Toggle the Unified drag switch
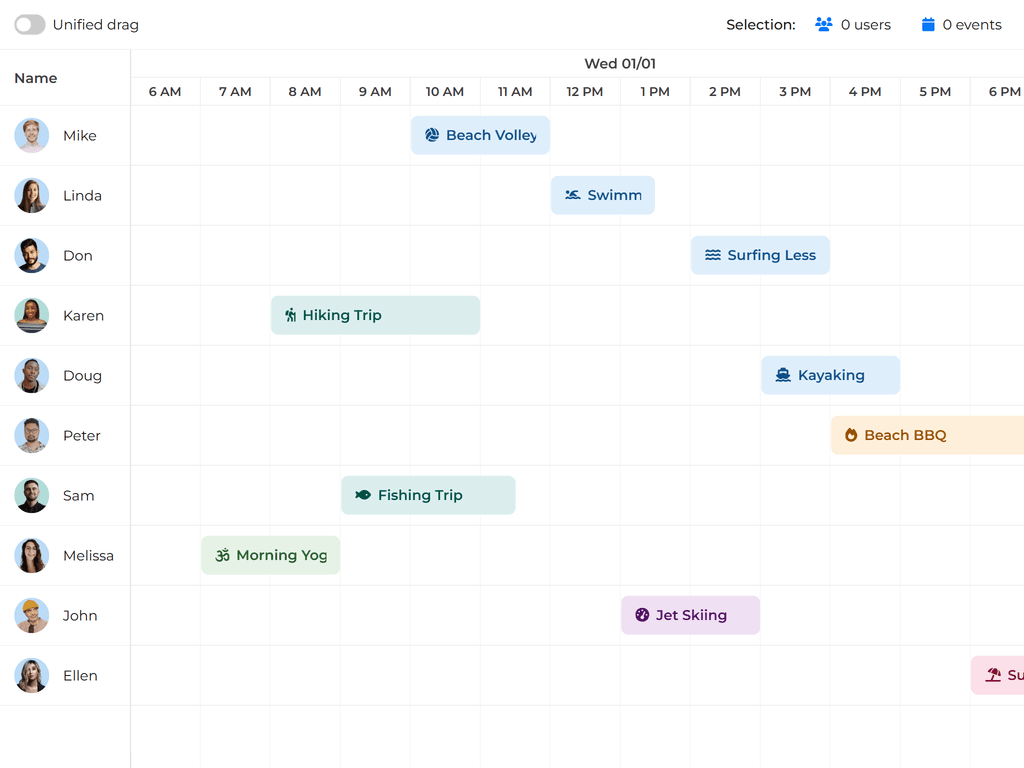 30,25
